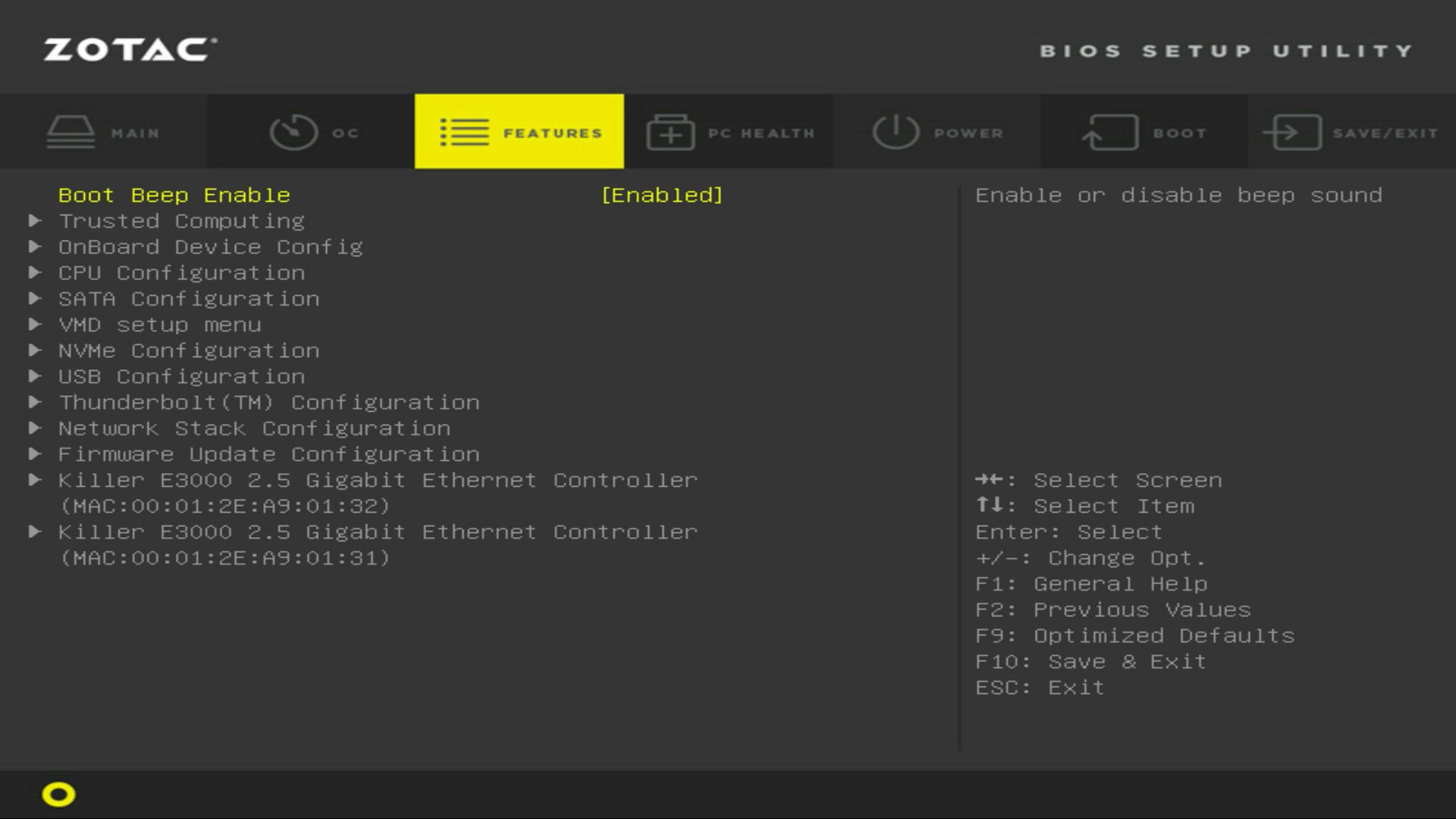Switch to the POWER tab label
Image resolution: width=1456 pixels, height=819 pixels.
968,133
